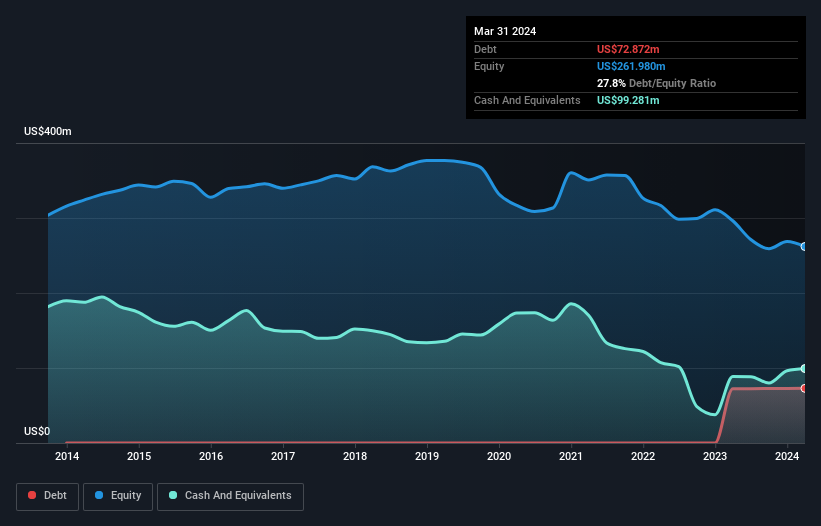The image size is (821, 526).
Task: Click the 2020 x-axis year label
Action: [x=499, y=457]
